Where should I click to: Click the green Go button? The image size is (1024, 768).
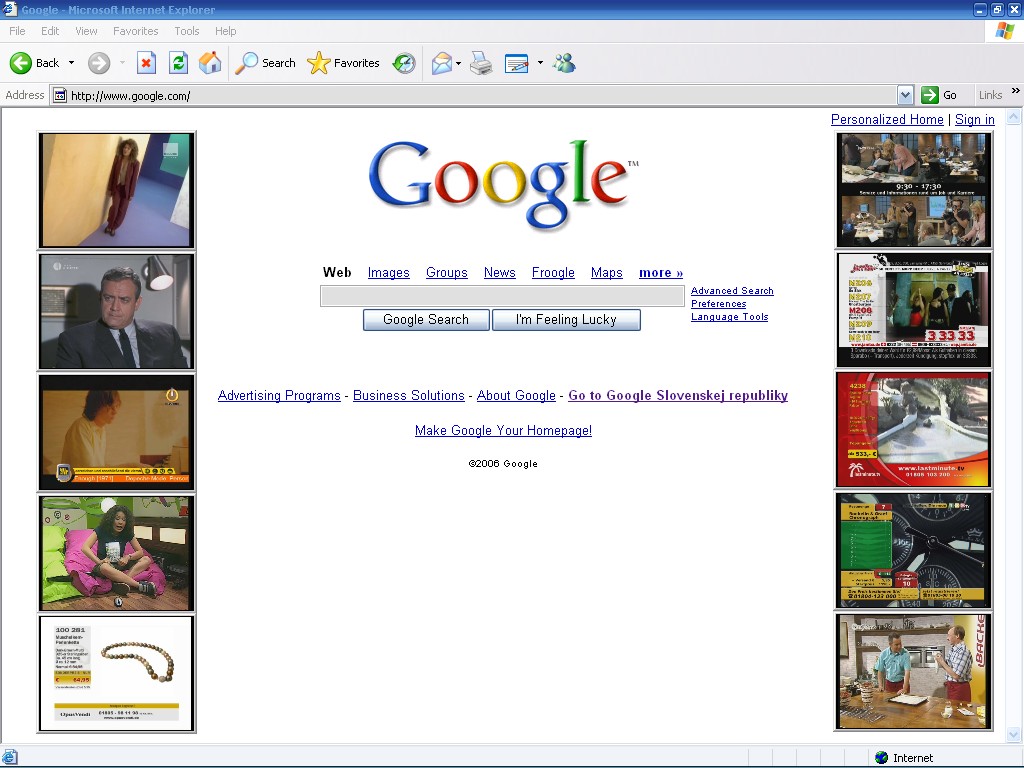tap(939, 95)
